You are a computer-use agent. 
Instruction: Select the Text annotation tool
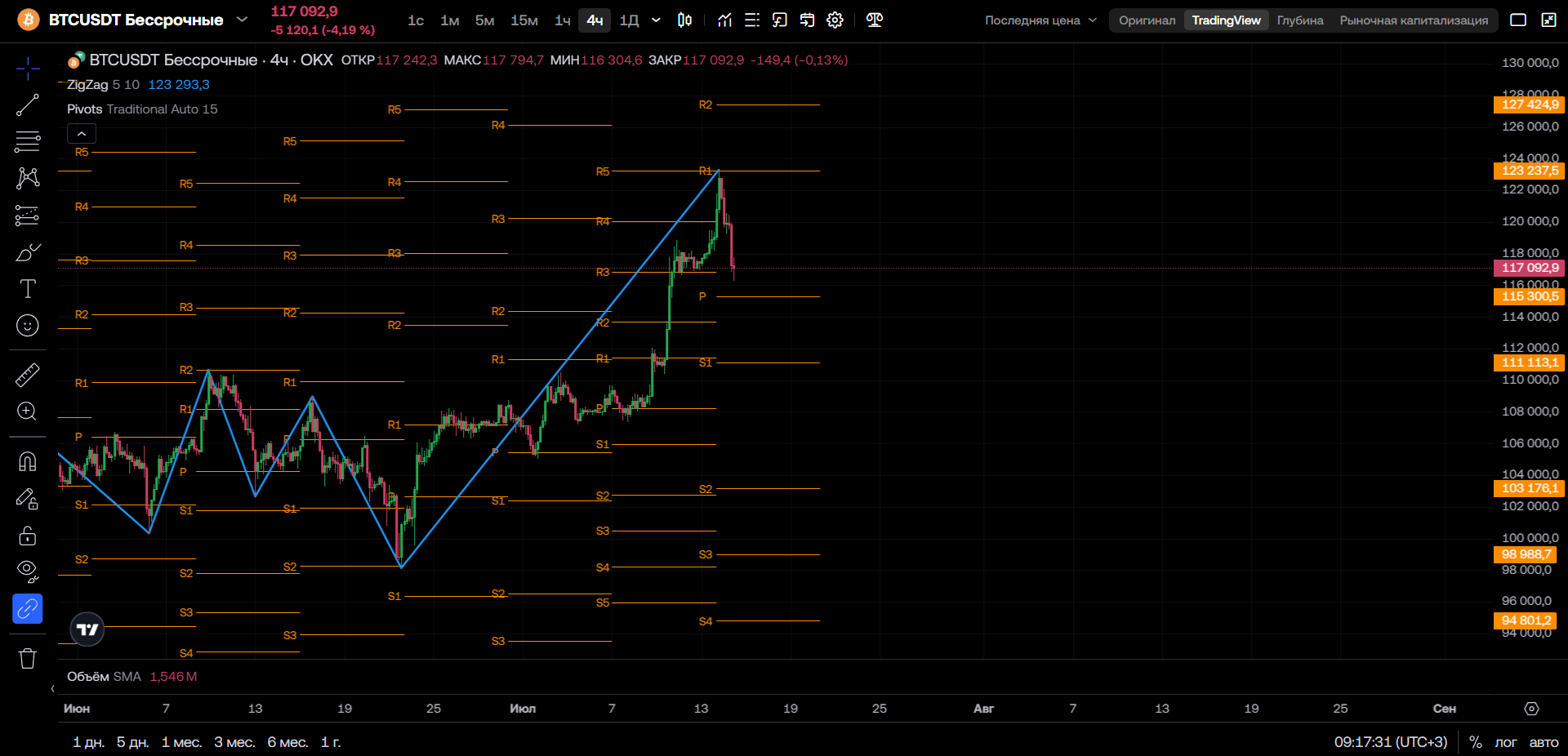(x=28, y=289)
